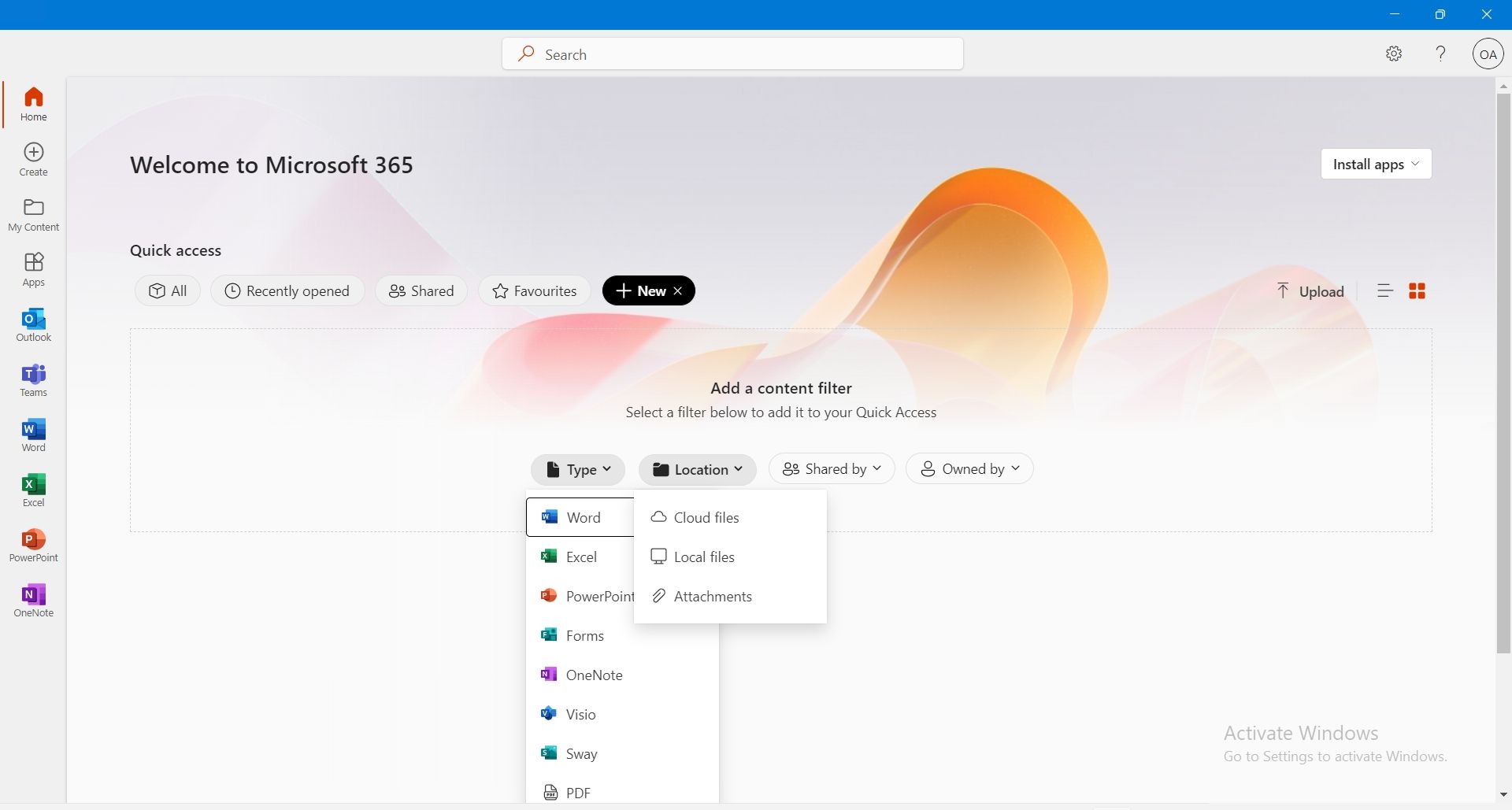
Task: Open the Help question mark
Action: point(1440,54)
